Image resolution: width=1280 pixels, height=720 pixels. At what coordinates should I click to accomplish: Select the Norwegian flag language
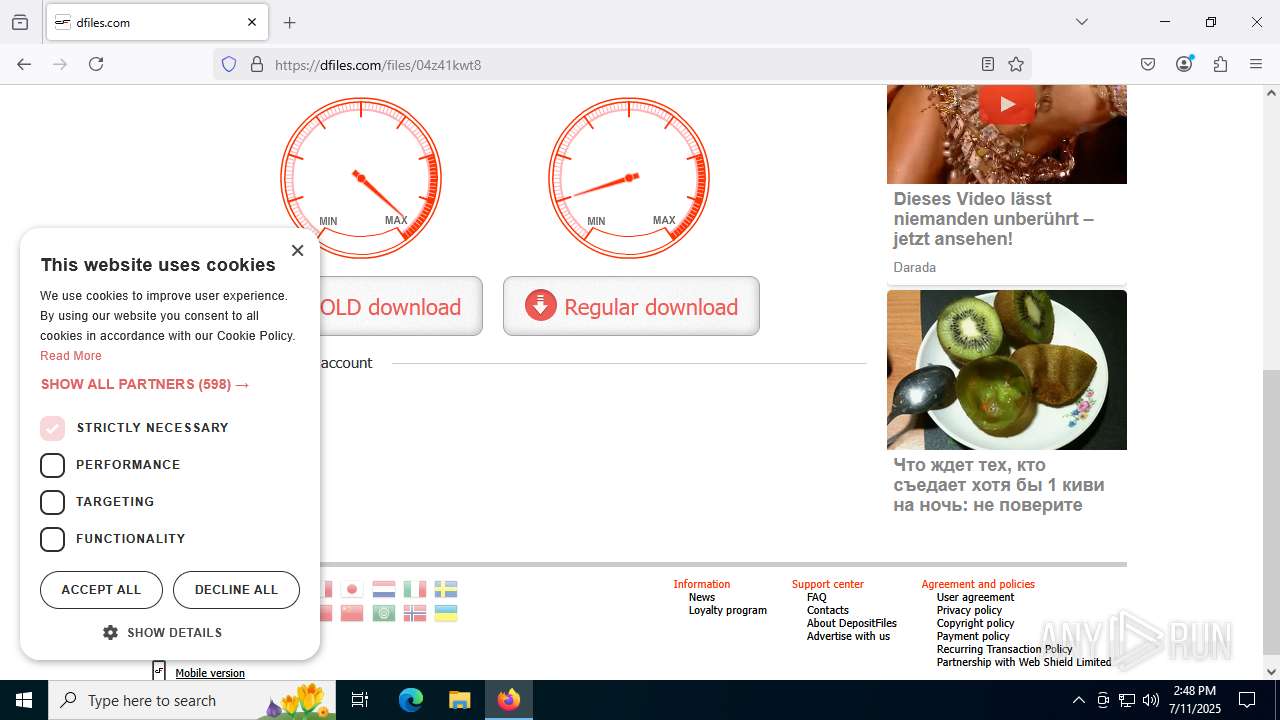415,613
